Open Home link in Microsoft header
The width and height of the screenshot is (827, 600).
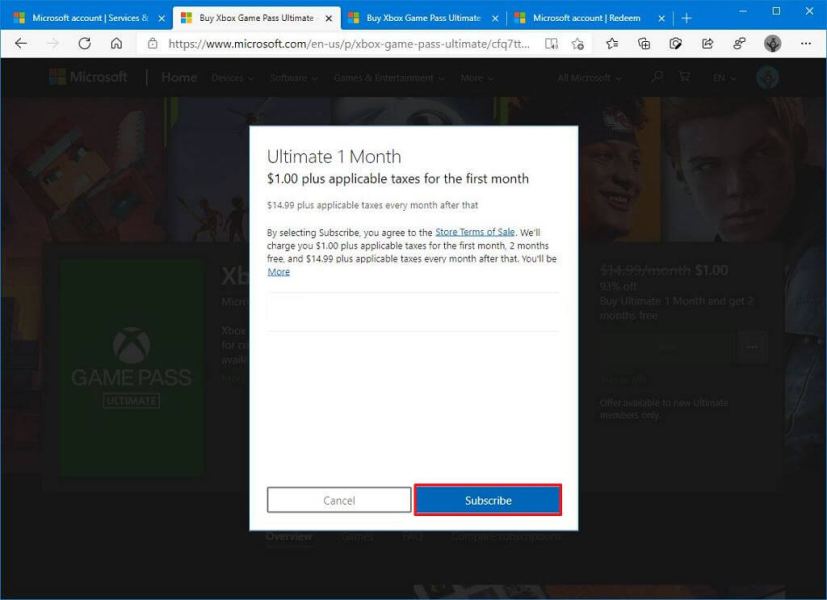pos(179,78)
